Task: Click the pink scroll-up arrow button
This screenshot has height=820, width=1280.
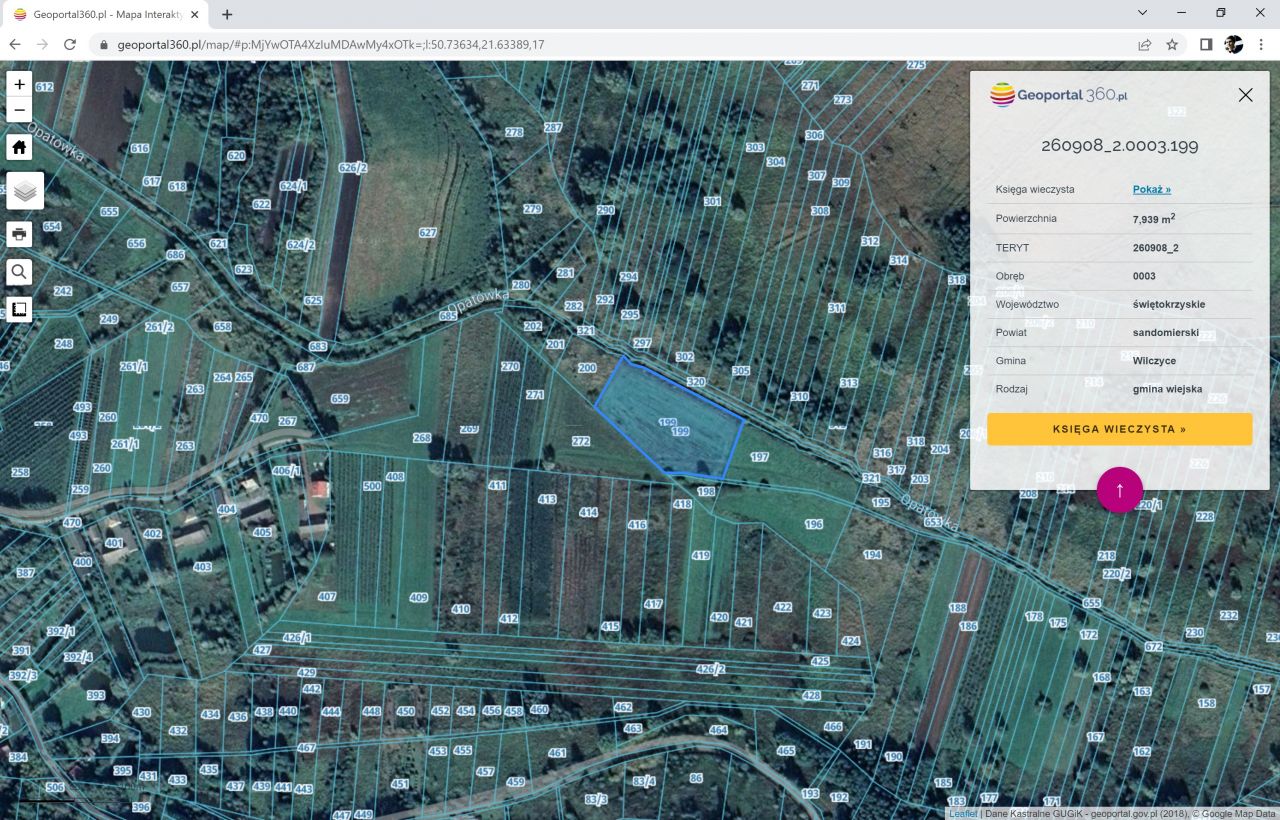Action: tap(1119, 490)
